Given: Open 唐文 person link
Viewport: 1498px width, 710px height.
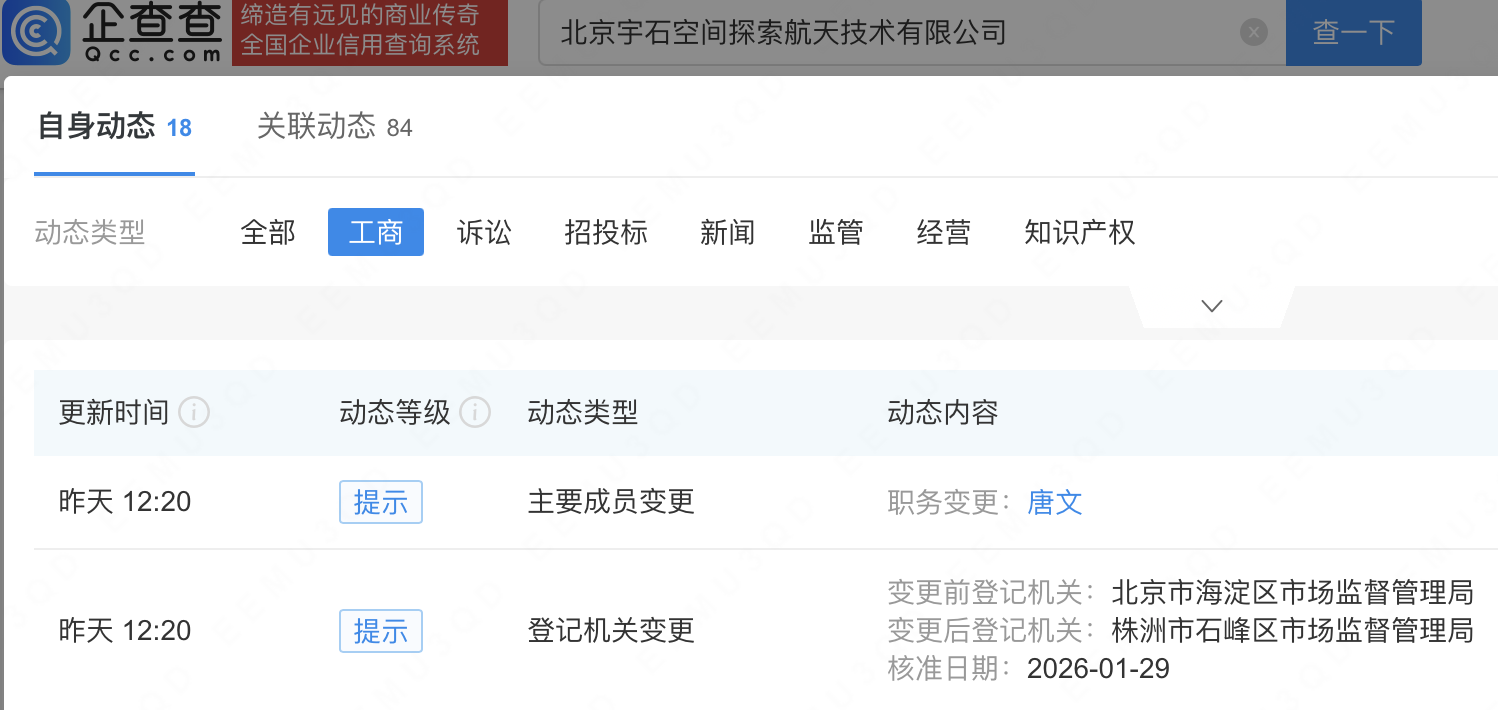Looking at the screenshot, I should pyautogui.click(x=1055, y=502).
